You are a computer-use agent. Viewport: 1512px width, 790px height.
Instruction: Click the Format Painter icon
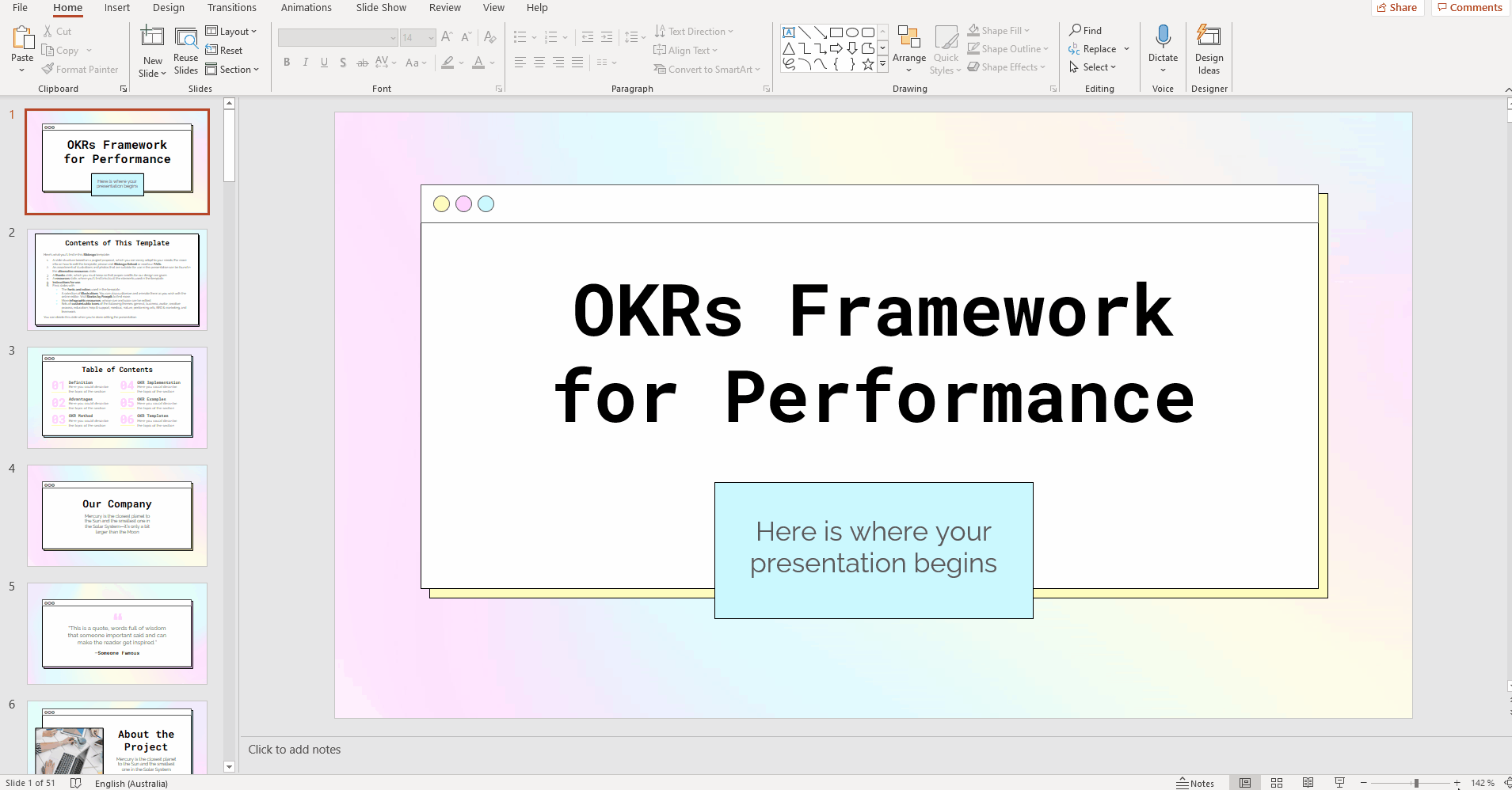coord(48,69)
